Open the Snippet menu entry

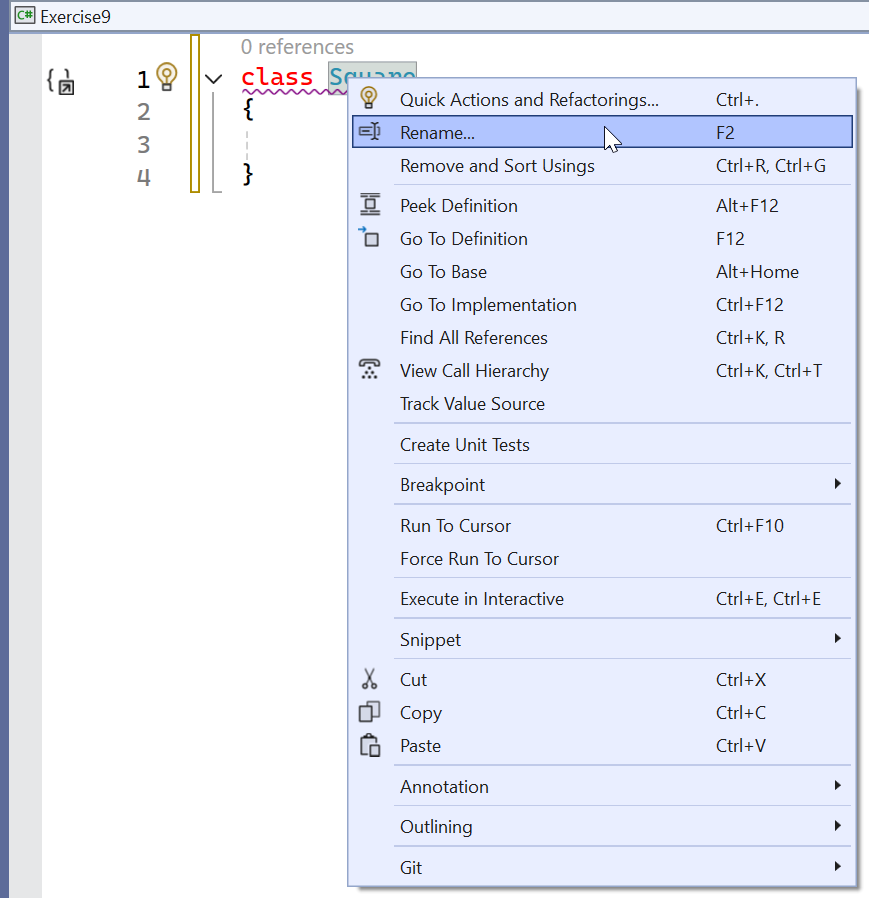point(602,639)
